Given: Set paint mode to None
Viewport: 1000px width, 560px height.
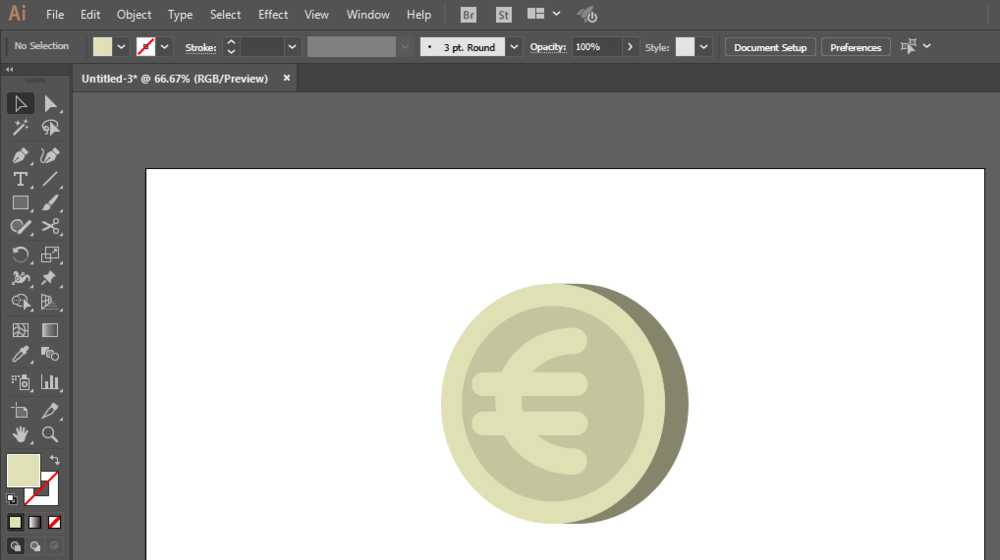Looking at the screenshot, I should point(54,522).
